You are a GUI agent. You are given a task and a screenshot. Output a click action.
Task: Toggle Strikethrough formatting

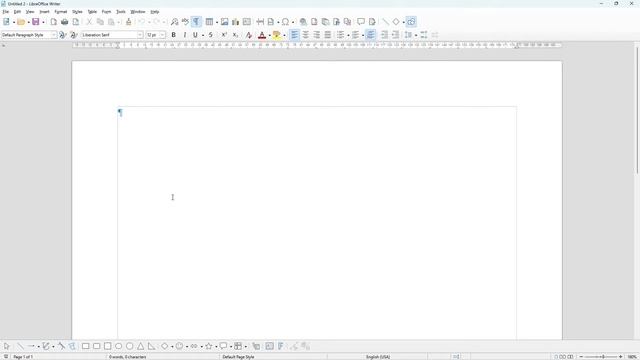pos(211,35)
